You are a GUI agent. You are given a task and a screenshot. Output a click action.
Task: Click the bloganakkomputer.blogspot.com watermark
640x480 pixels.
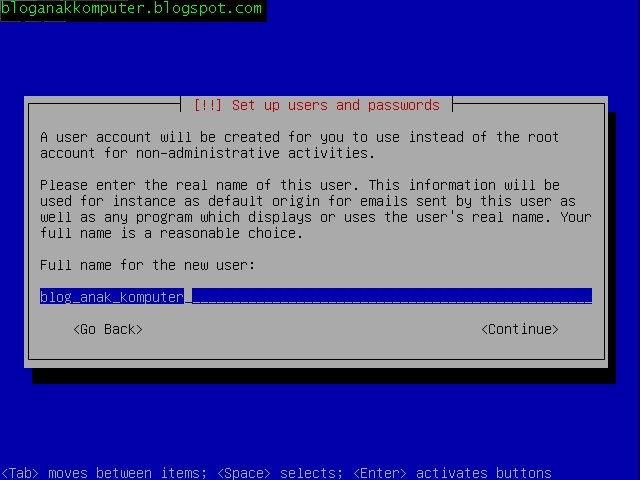[131, 9]
